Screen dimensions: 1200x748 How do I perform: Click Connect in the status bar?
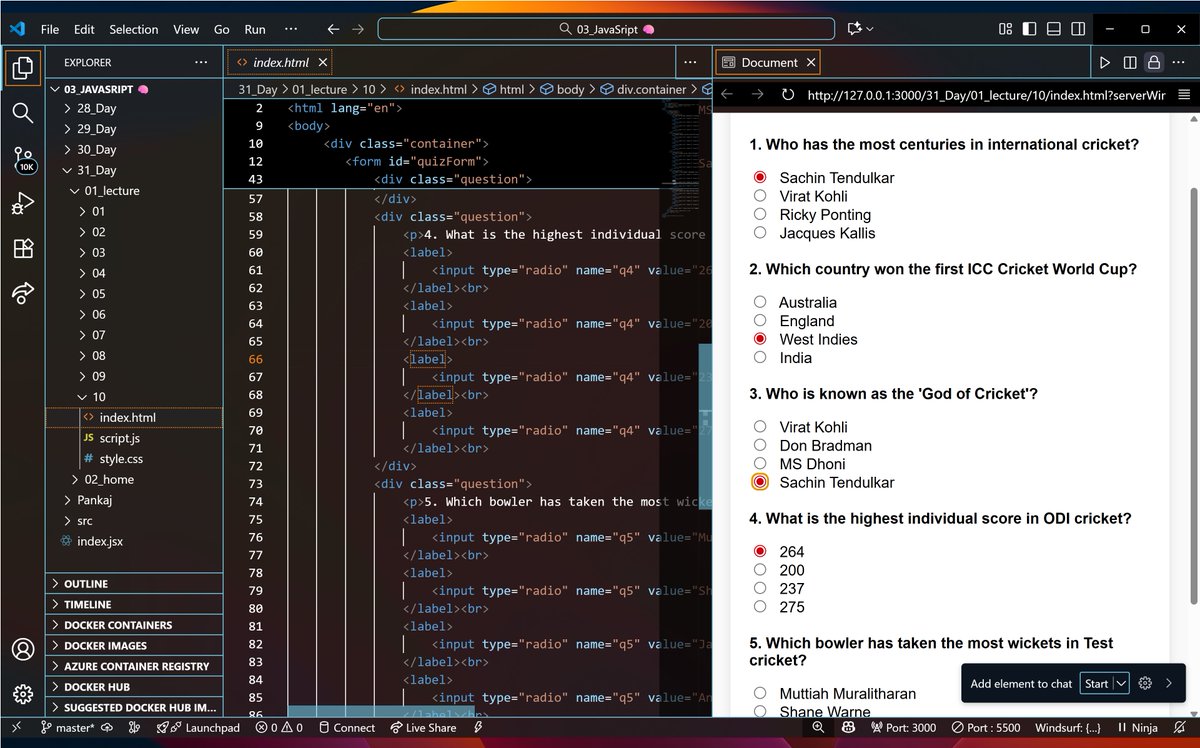pos(346,727)
